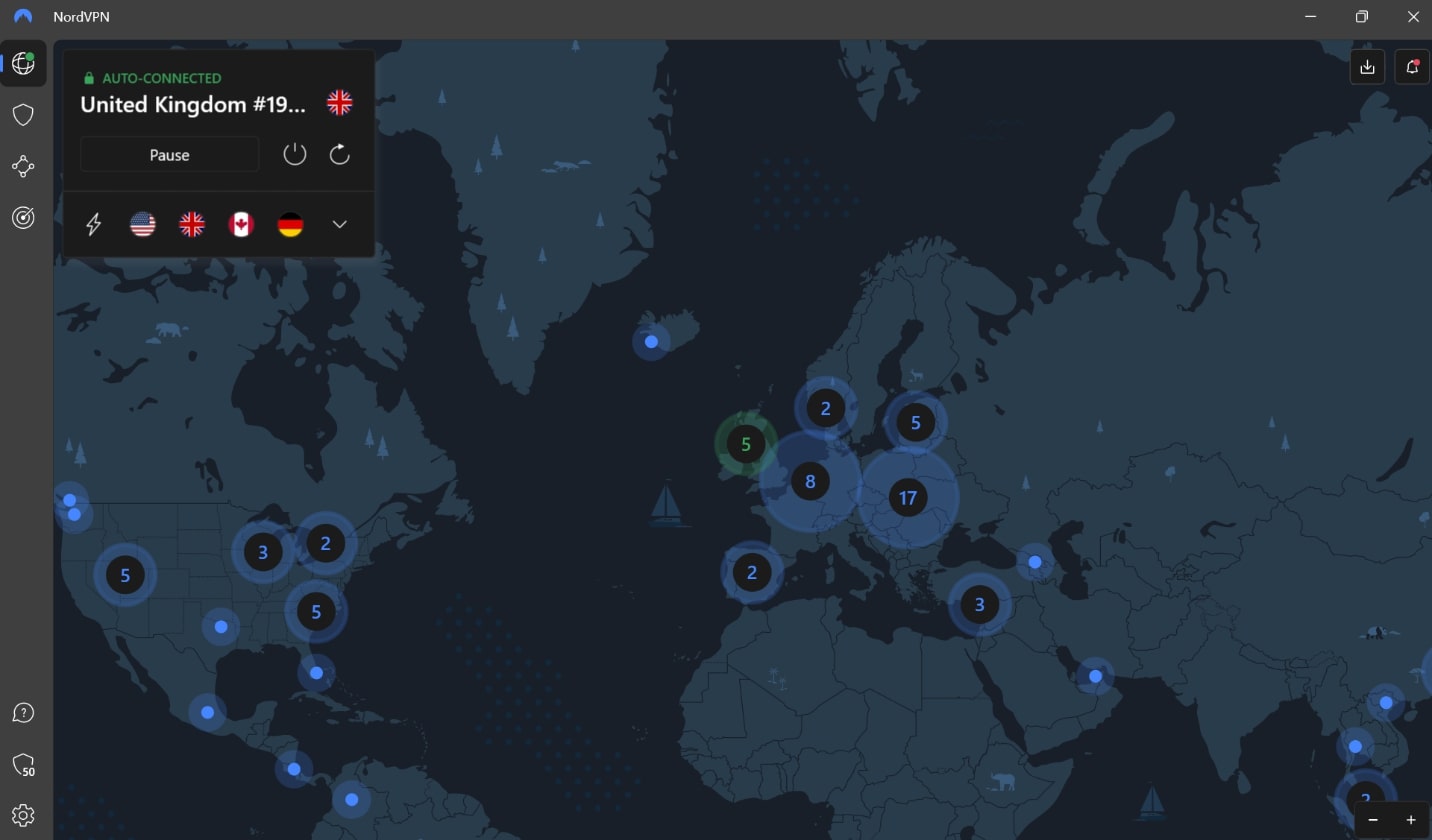The image size is (1432, 840).
Task: Click the AUTO-CONNECTED status label
Action: (x=162, y=78)
